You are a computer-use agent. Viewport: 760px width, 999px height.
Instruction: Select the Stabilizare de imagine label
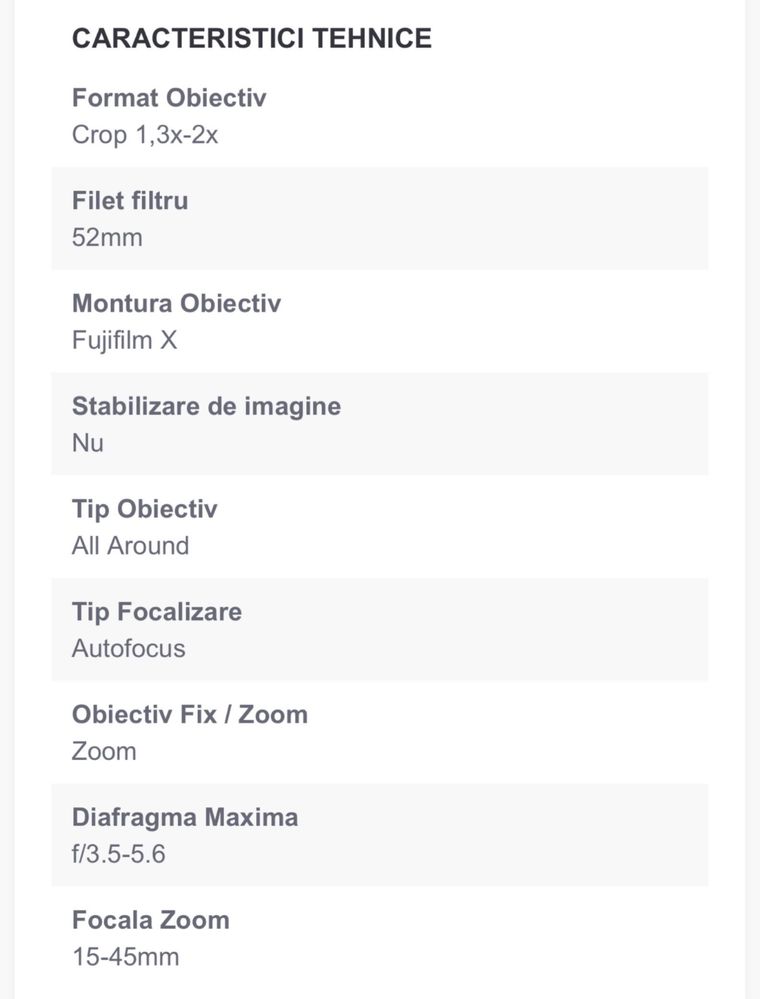(x=206, y=406)
